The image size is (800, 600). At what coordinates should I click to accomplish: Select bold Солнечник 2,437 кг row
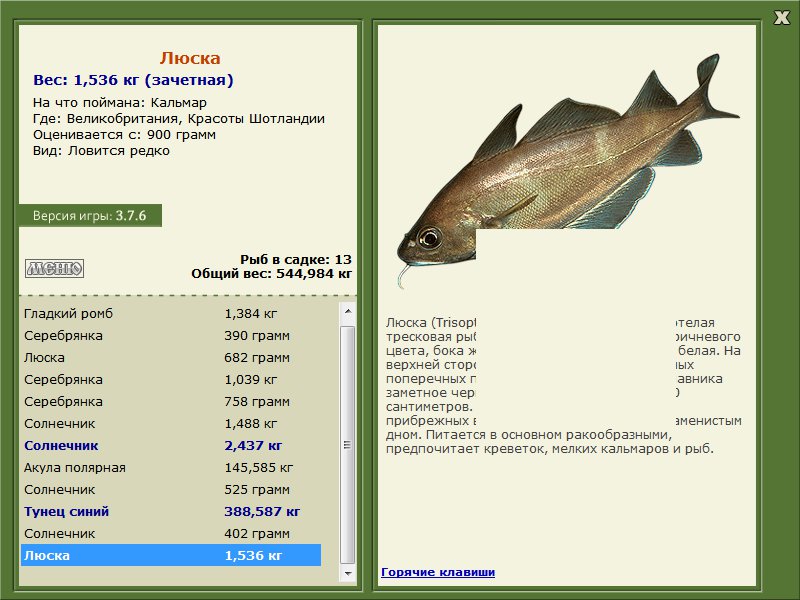click(x=171, y=445)
